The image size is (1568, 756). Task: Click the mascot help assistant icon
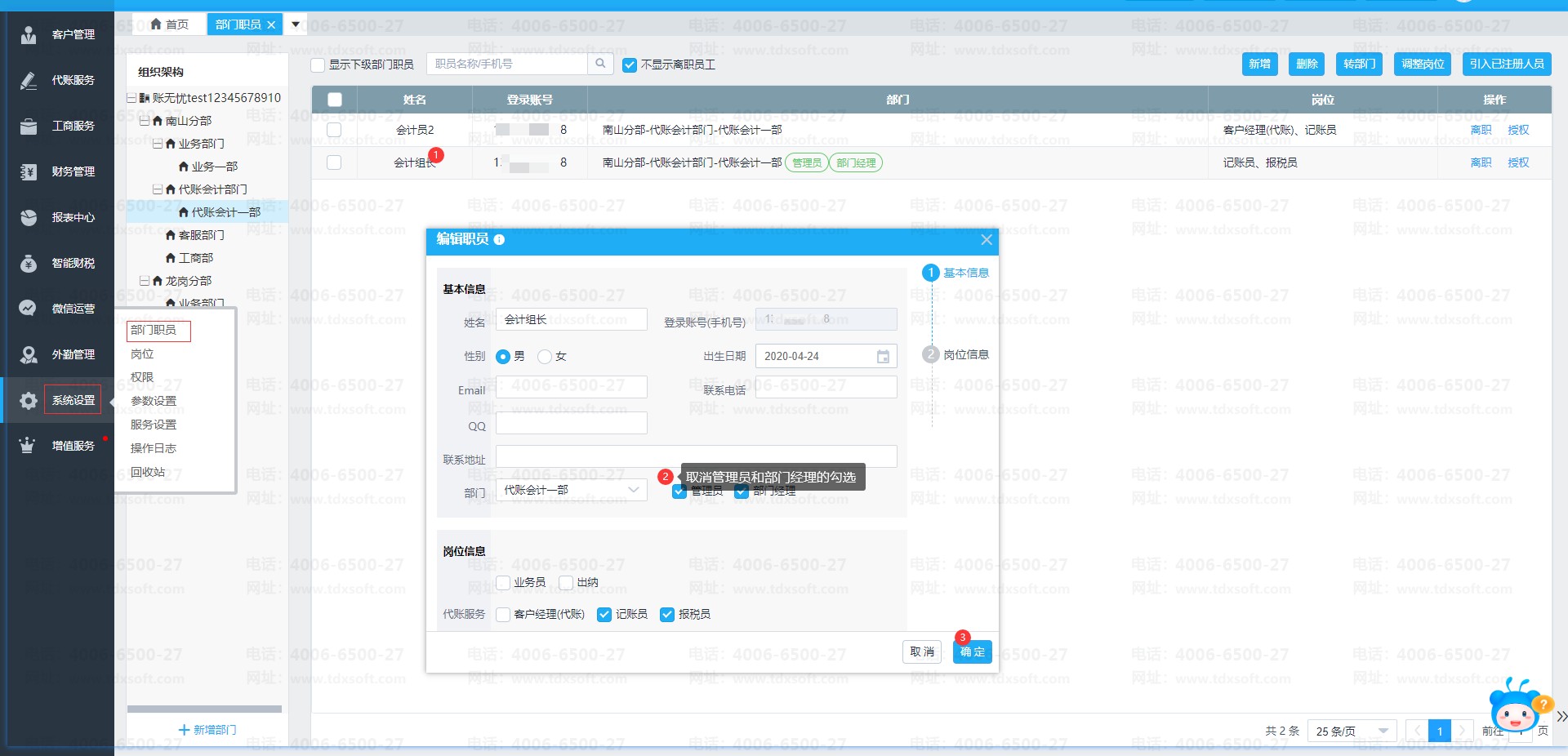tap(1516, 707)
